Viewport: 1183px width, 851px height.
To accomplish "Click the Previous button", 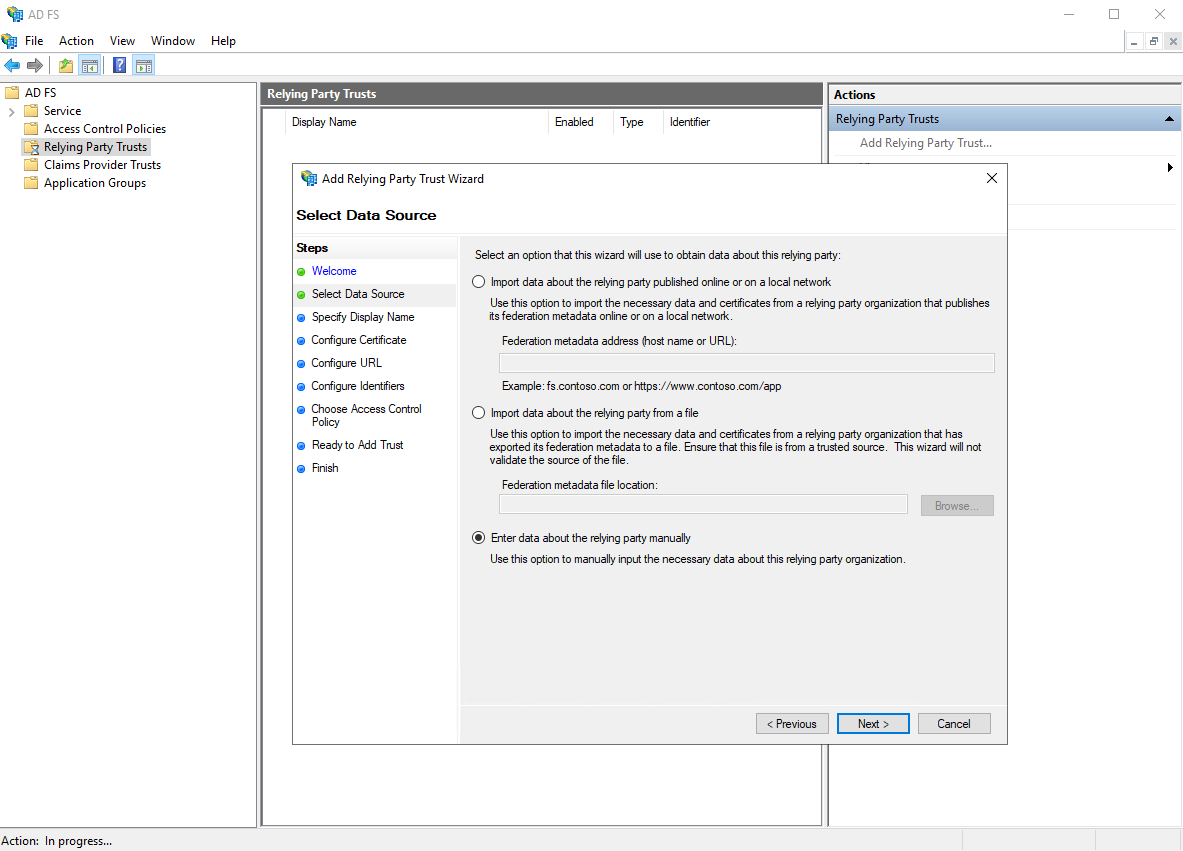I will point(792,724).
